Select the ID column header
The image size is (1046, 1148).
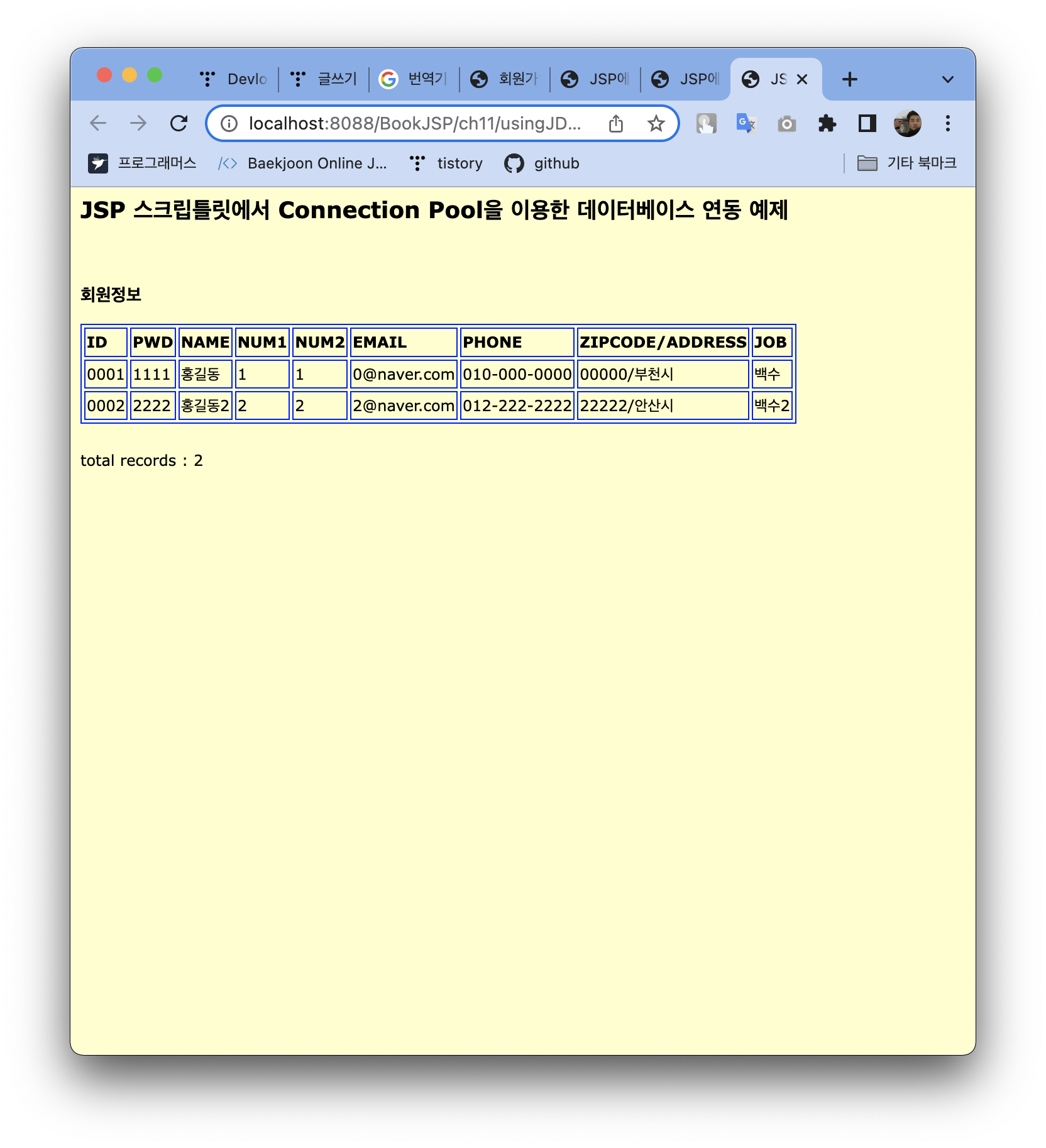click(106, 342)
